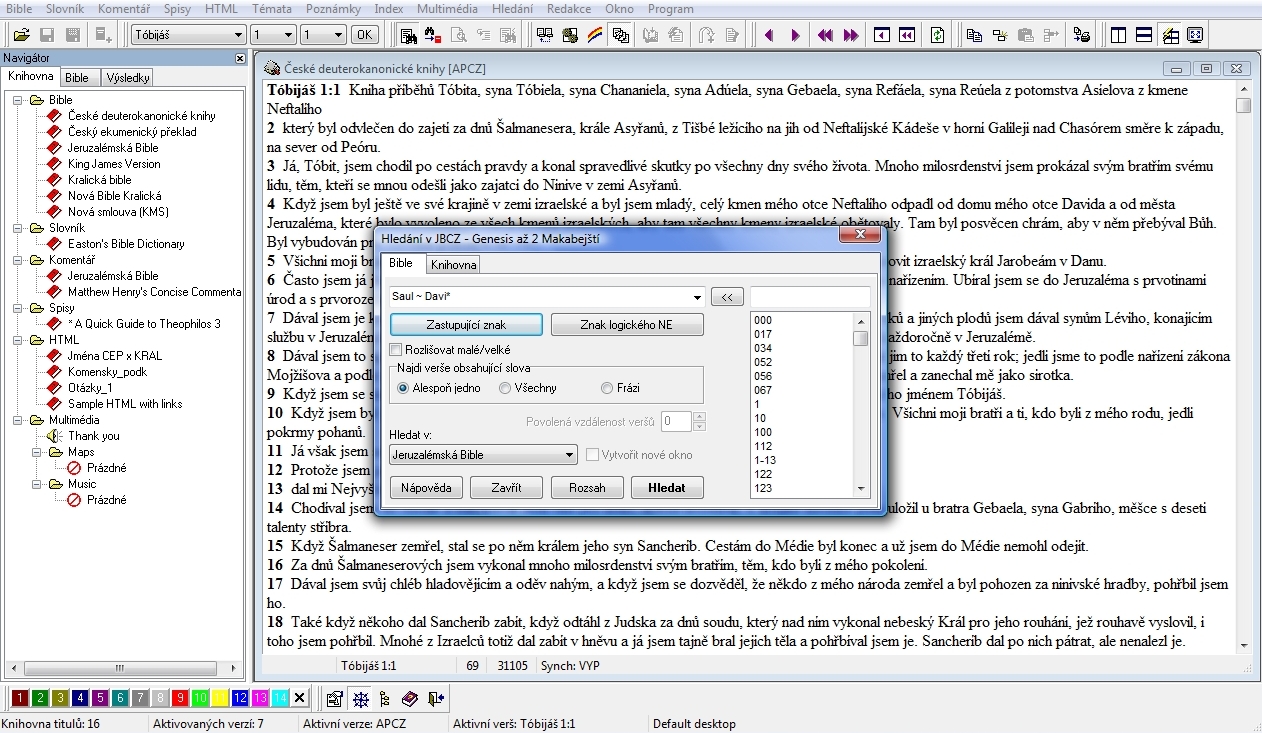The width and height of the screenshot is (1262, 733).
Task: Open the Témata menu
Action: (x=273, y=8)
